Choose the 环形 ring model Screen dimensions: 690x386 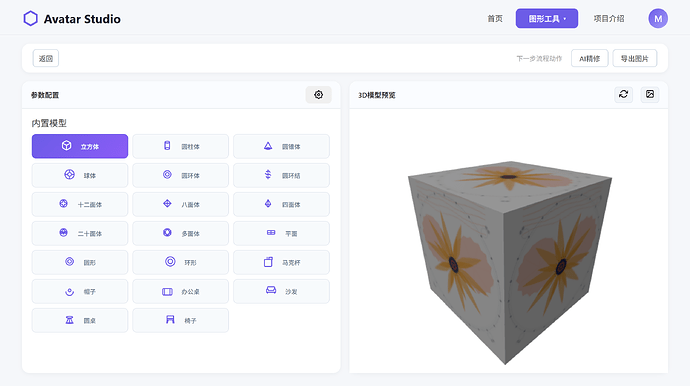click(180, 262)
